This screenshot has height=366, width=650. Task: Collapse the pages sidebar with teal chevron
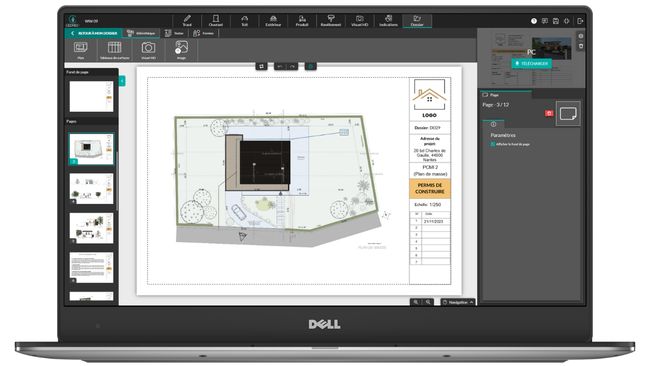tap(122, 81)
